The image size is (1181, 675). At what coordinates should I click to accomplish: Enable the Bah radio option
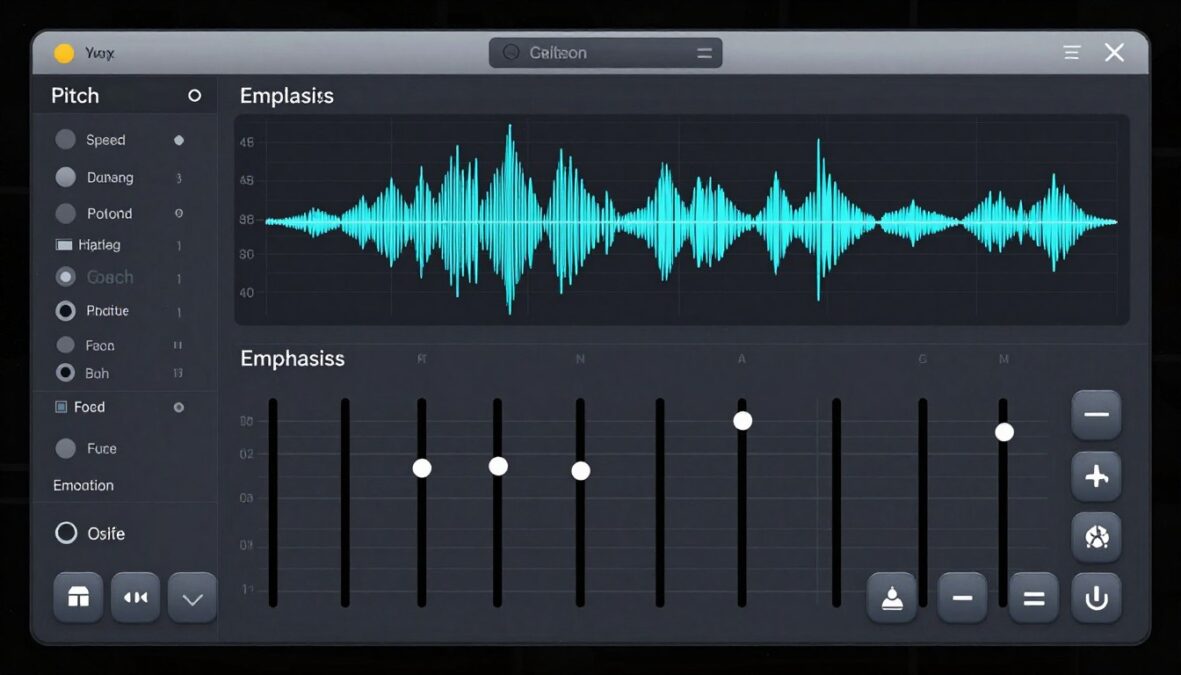(68, 373)
